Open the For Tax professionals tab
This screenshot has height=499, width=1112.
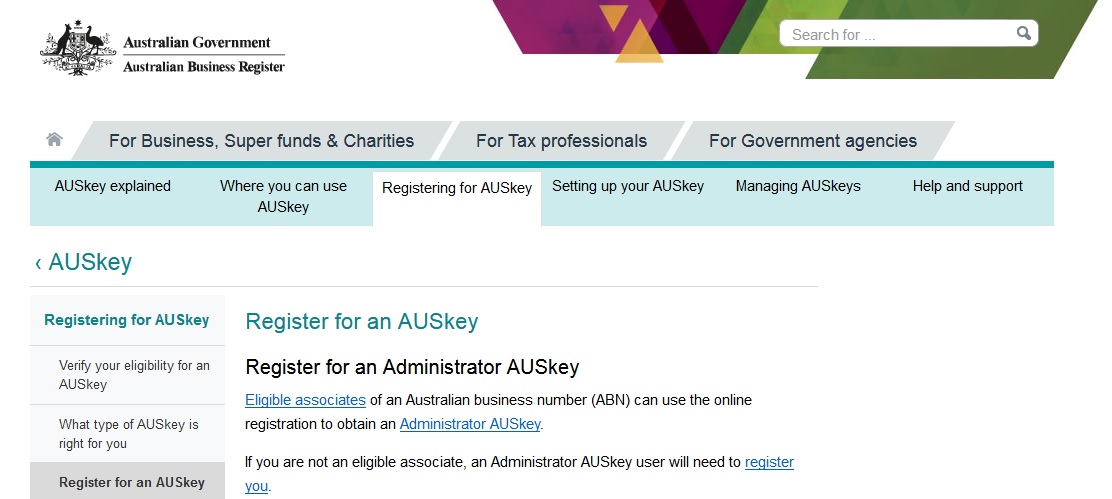click(561, 141)
